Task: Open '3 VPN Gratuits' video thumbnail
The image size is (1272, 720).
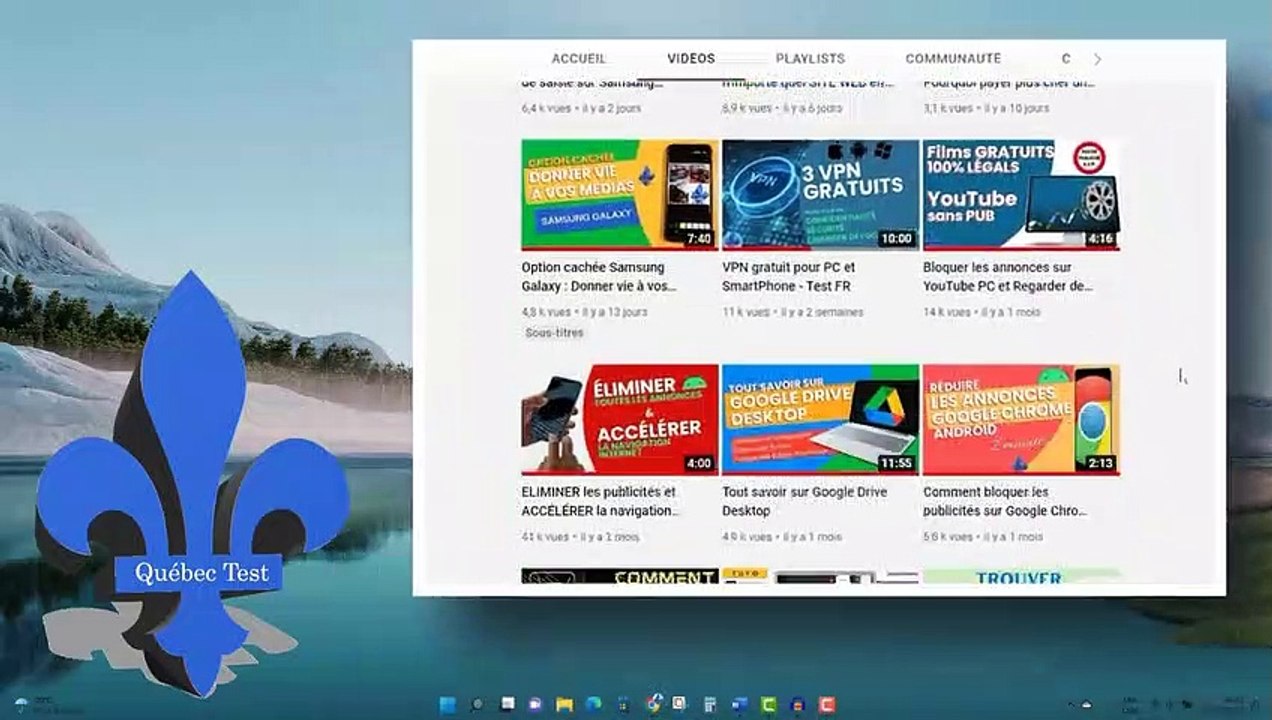Action: pyautogui.click(x=820, y=194)
